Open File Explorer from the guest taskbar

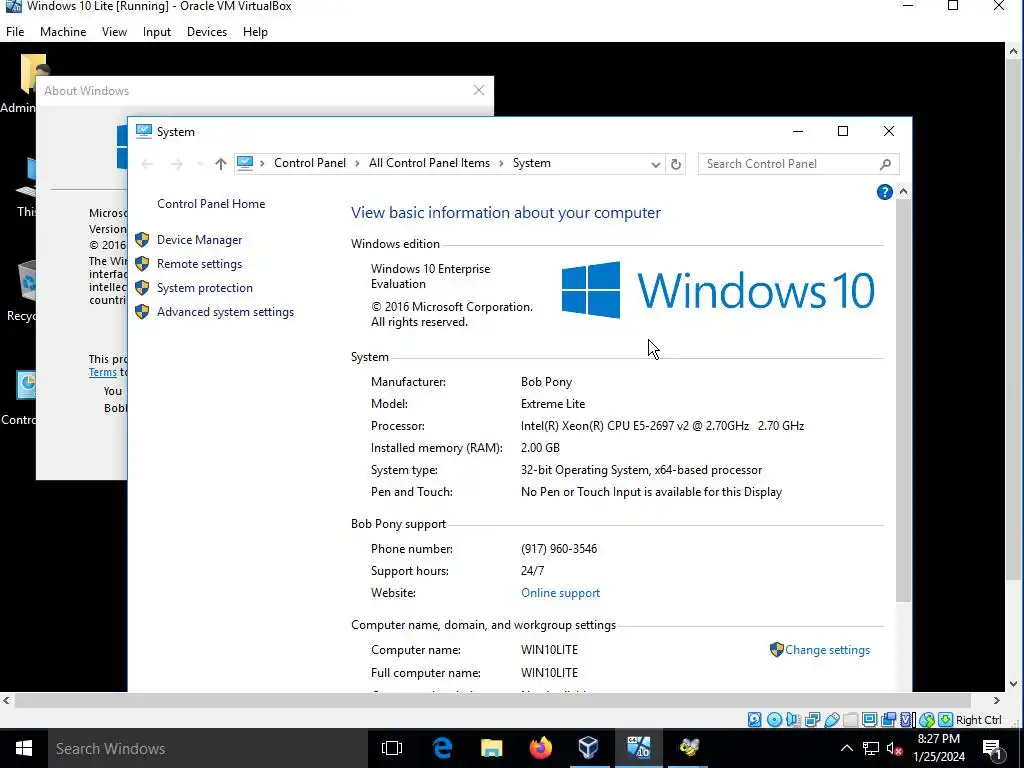point(491,748)
